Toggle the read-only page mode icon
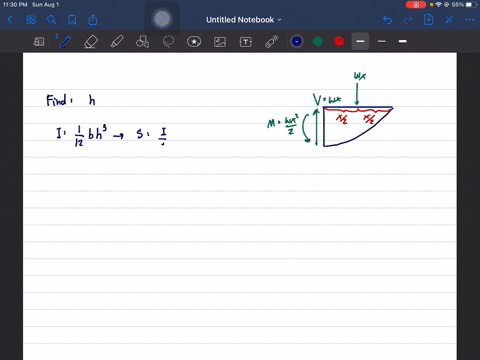 click(39, 42)
